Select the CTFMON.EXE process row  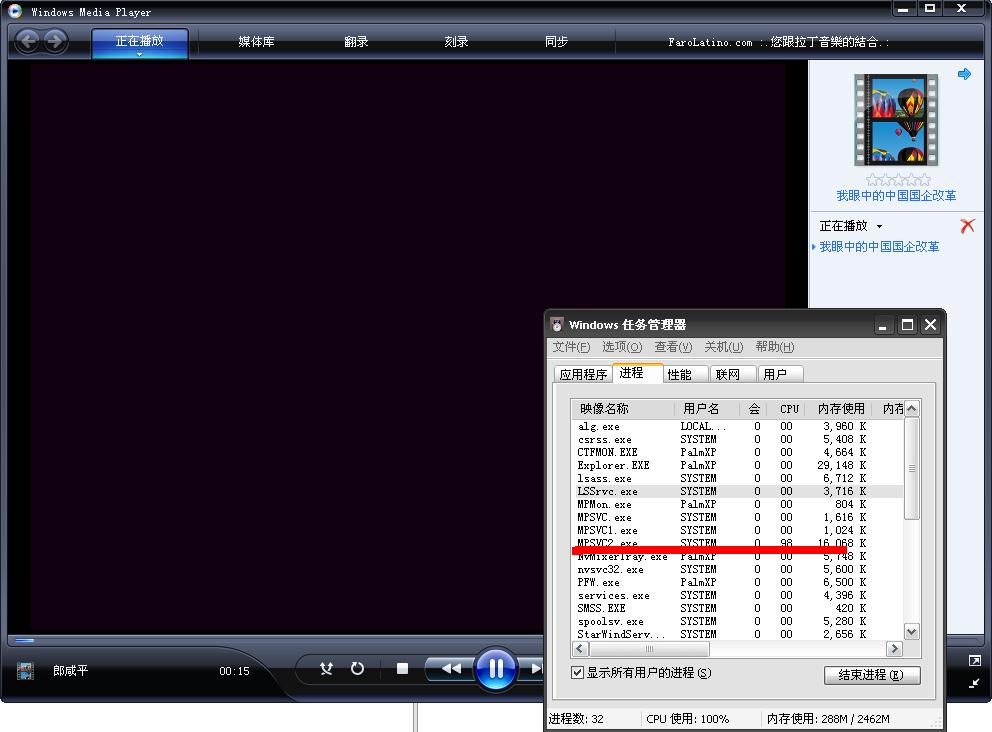pyautogui.click(x=737, y=452)
